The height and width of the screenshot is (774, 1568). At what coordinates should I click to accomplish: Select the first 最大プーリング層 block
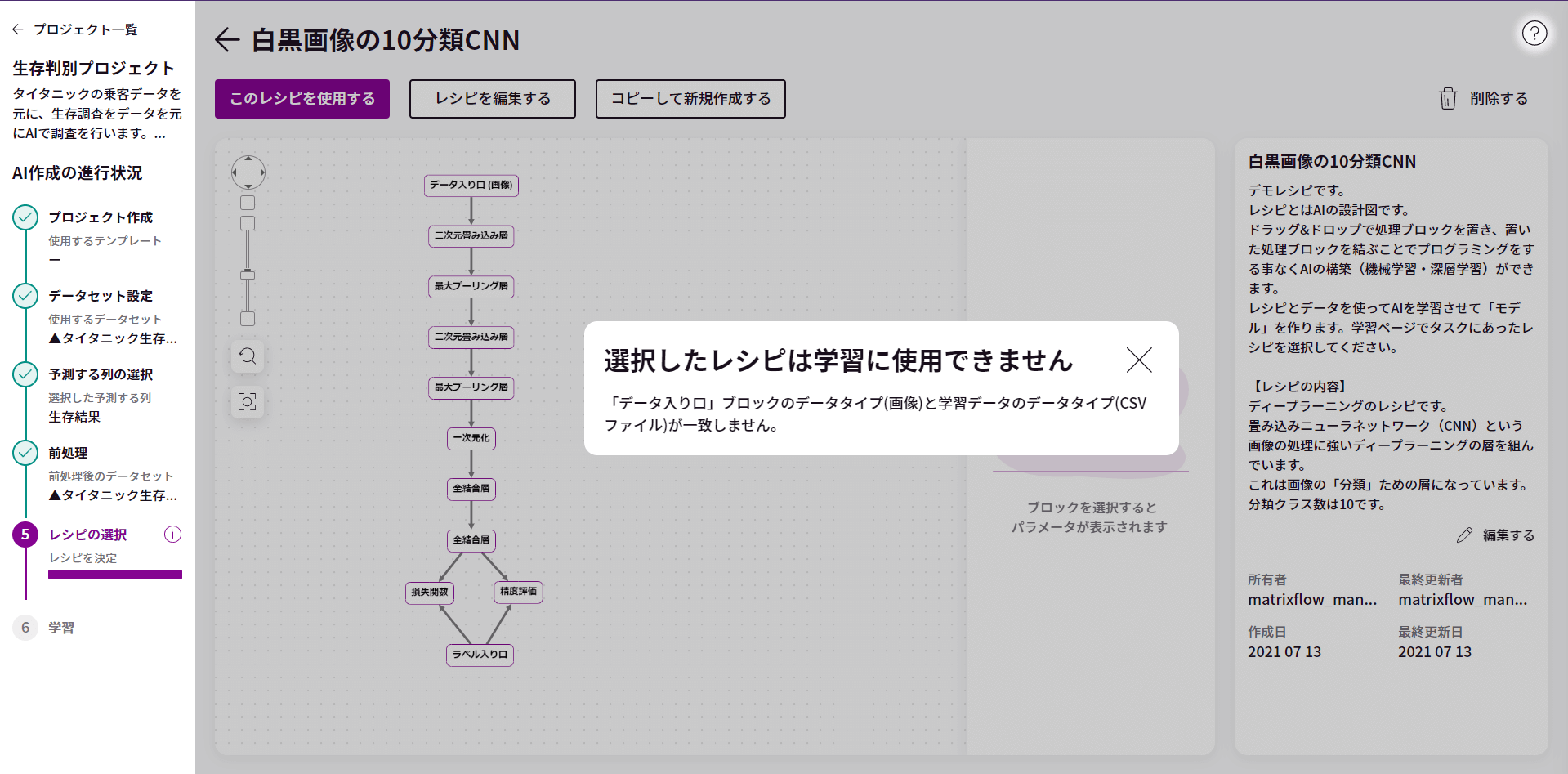[471, 287]
